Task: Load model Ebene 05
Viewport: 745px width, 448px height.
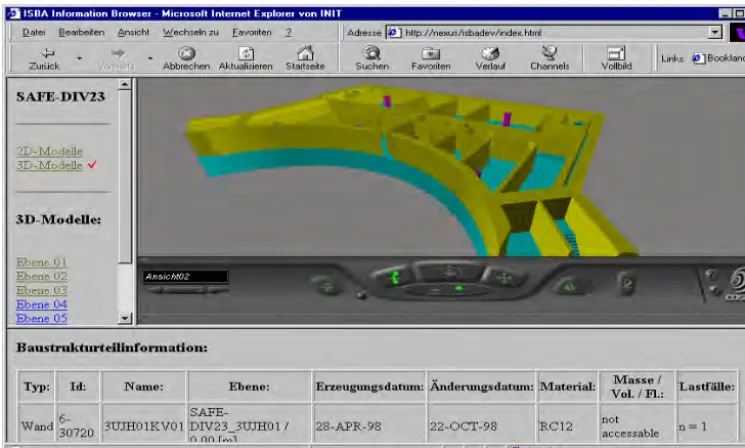Action: 41,318
